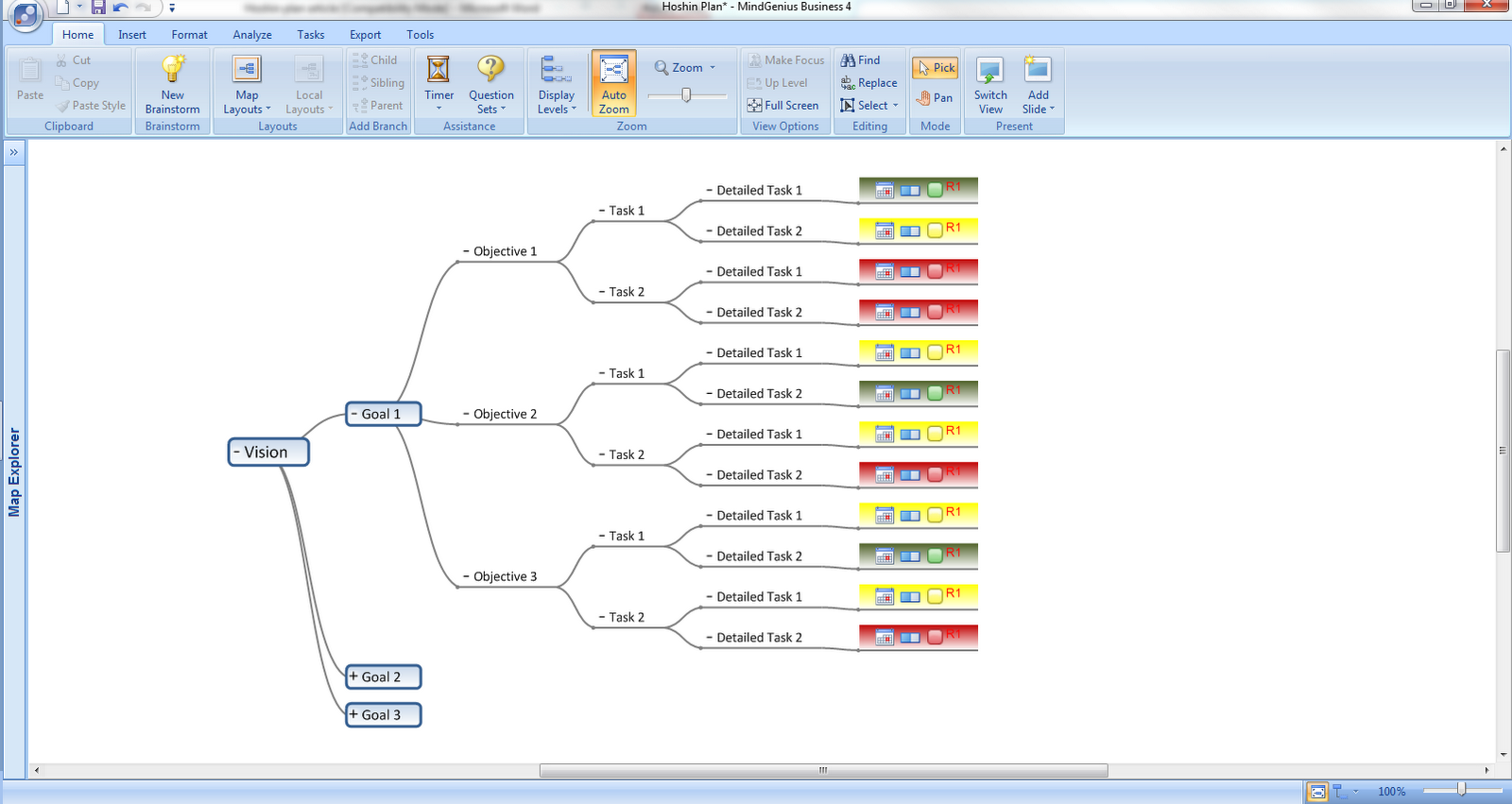Adjust the ribbon Zoom slider handle
The height and width of the screenshot is (804, 1512).
coord(686,95)
